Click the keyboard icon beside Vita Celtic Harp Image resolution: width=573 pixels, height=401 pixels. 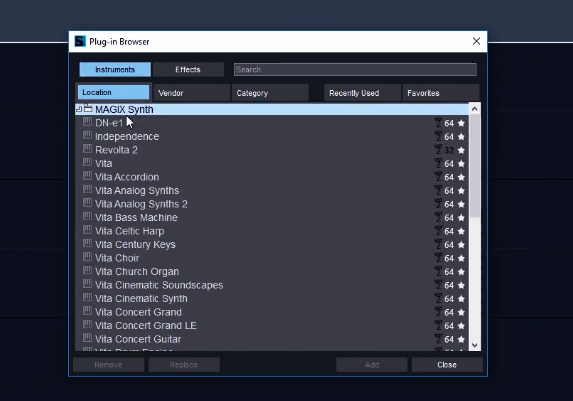[87, 230]
